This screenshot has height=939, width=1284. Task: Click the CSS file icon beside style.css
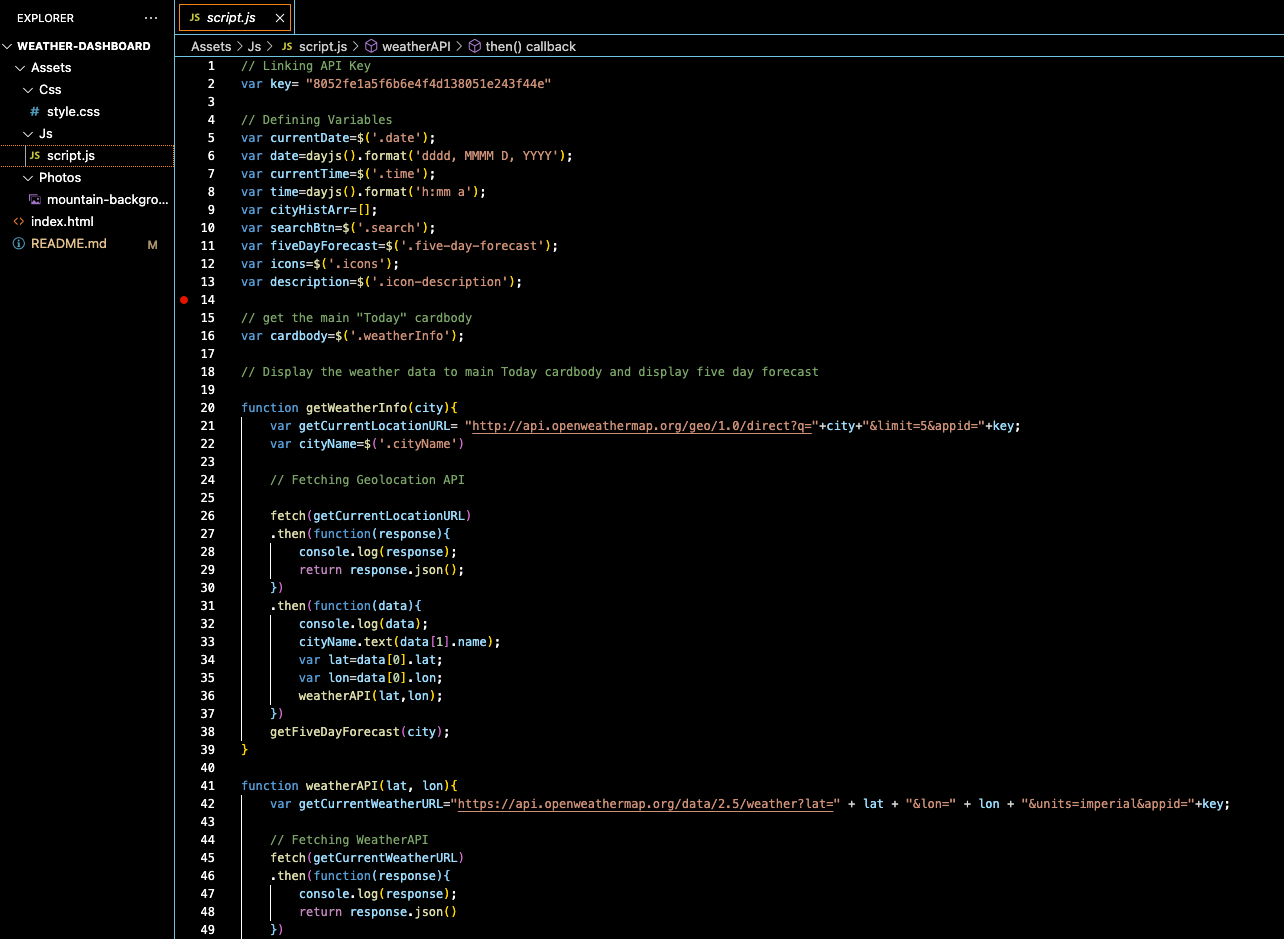click(35, 112)
